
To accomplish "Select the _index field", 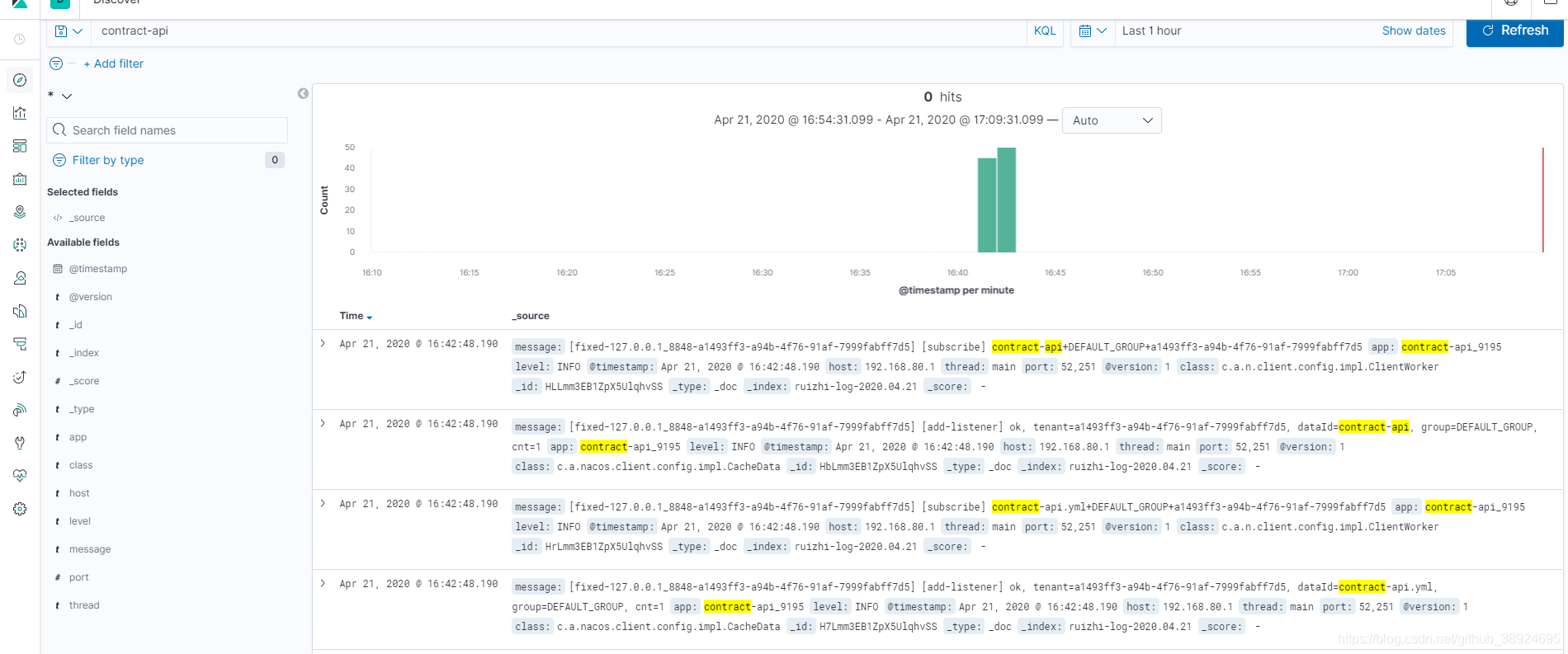I will click(84, 353).
